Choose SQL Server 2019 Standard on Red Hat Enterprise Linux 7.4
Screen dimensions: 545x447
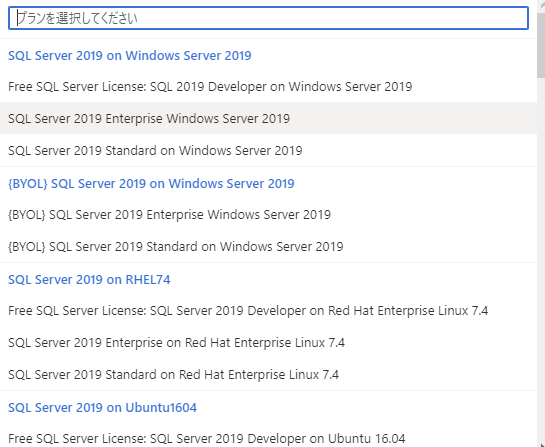tap(268, 374)
